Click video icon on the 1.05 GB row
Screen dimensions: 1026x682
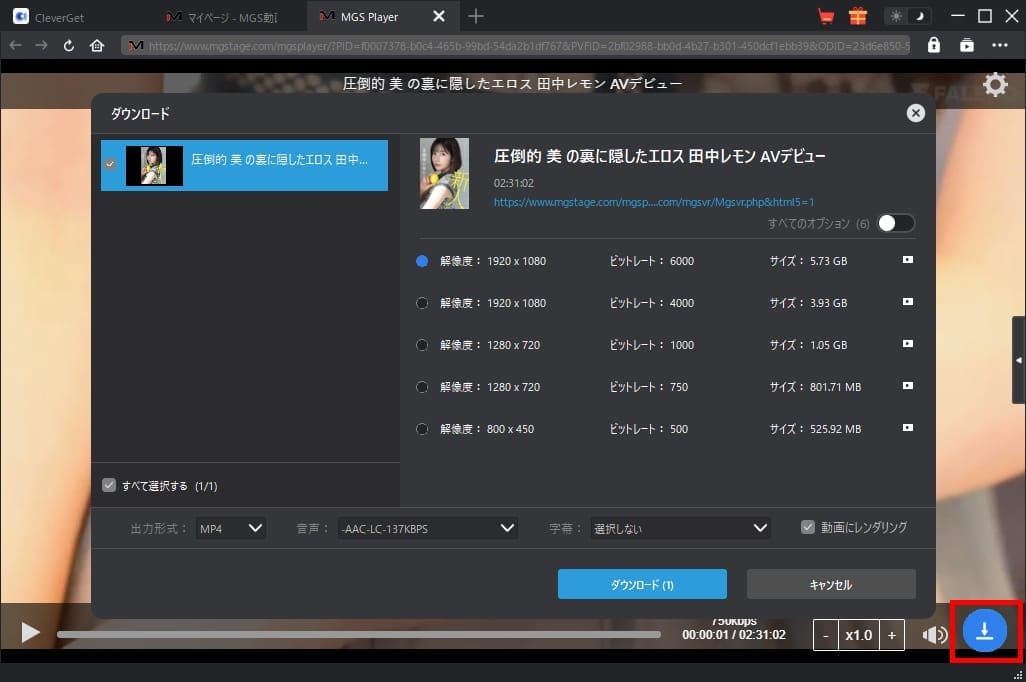[x=908, y=344]
